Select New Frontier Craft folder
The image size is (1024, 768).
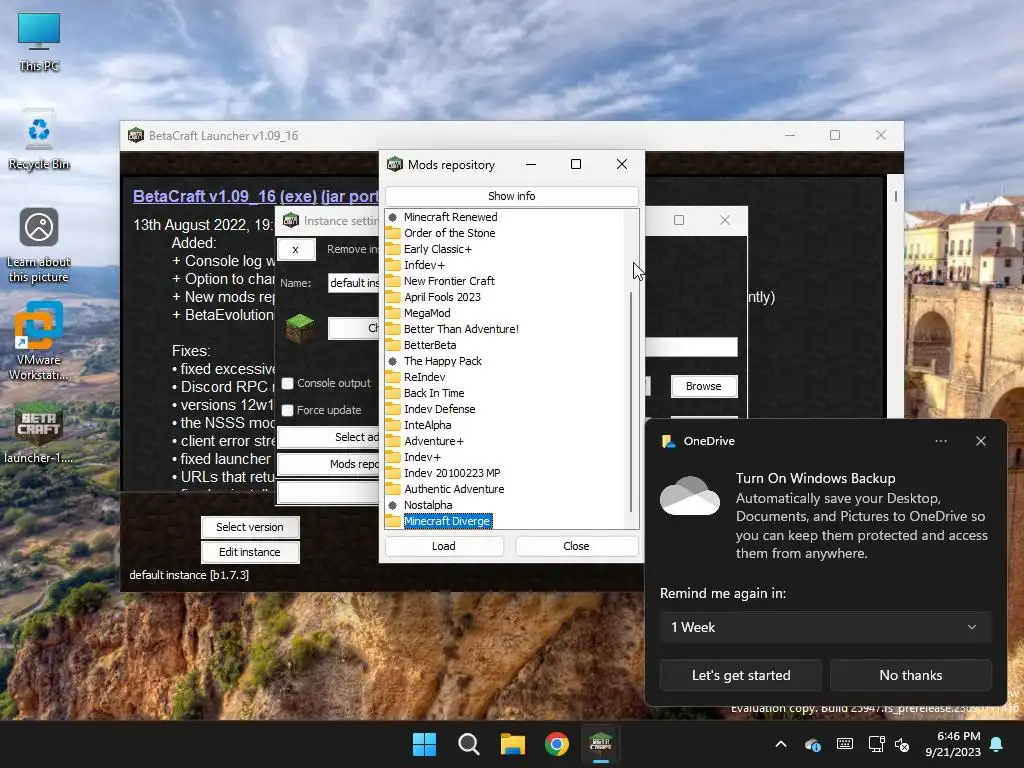pyautogui.click(x=449, y=281)
